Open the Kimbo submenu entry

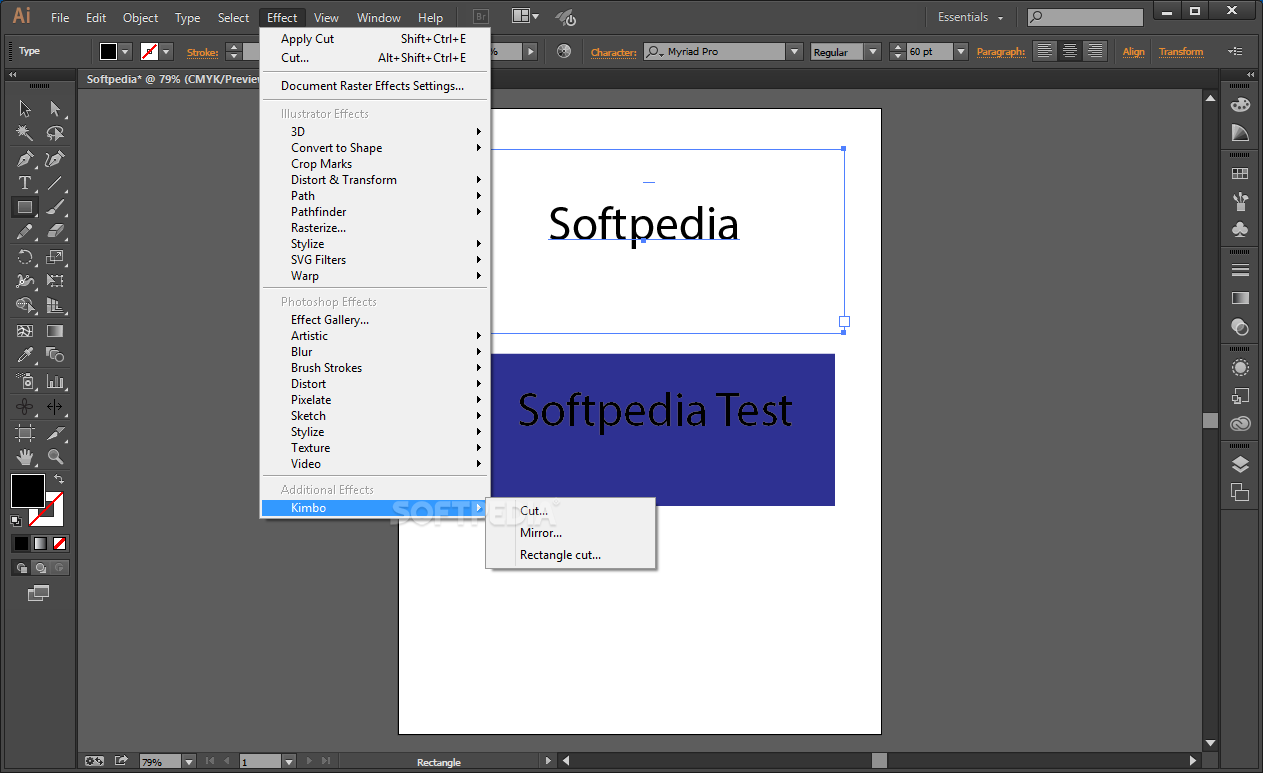[374, 508]
